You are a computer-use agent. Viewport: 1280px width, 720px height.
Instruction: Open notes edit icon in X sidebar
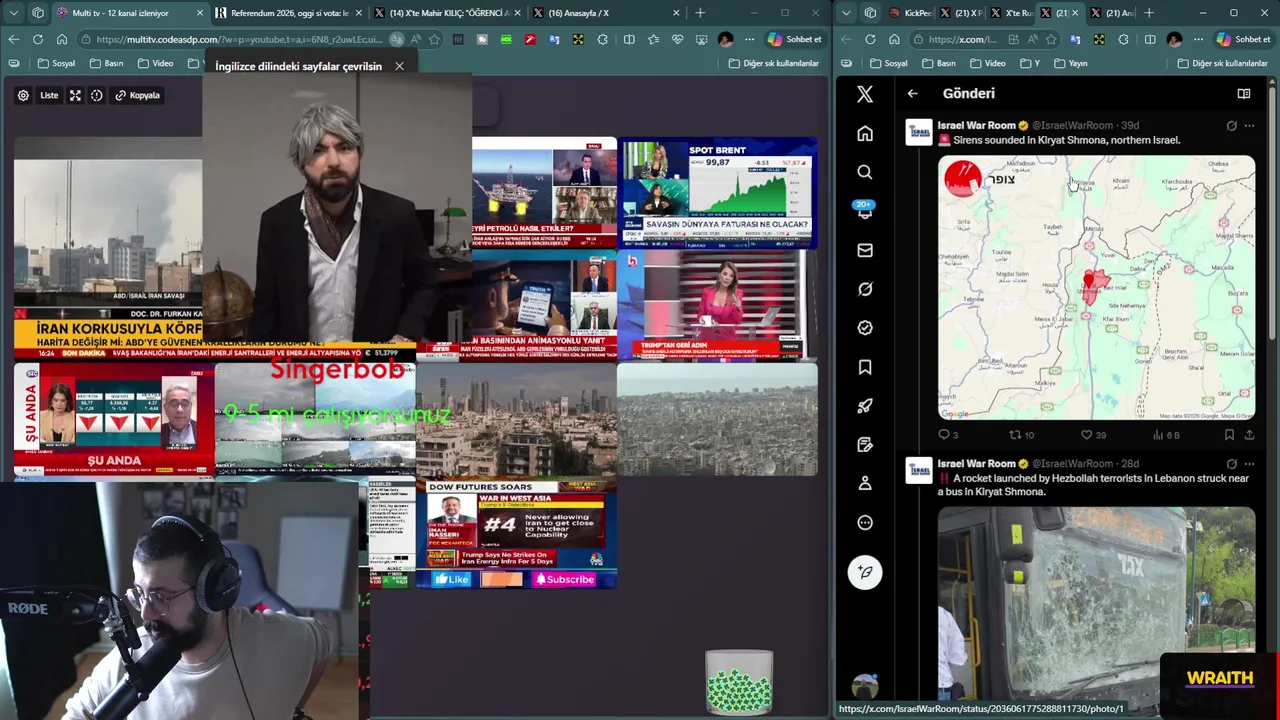[x=865, y=445]
